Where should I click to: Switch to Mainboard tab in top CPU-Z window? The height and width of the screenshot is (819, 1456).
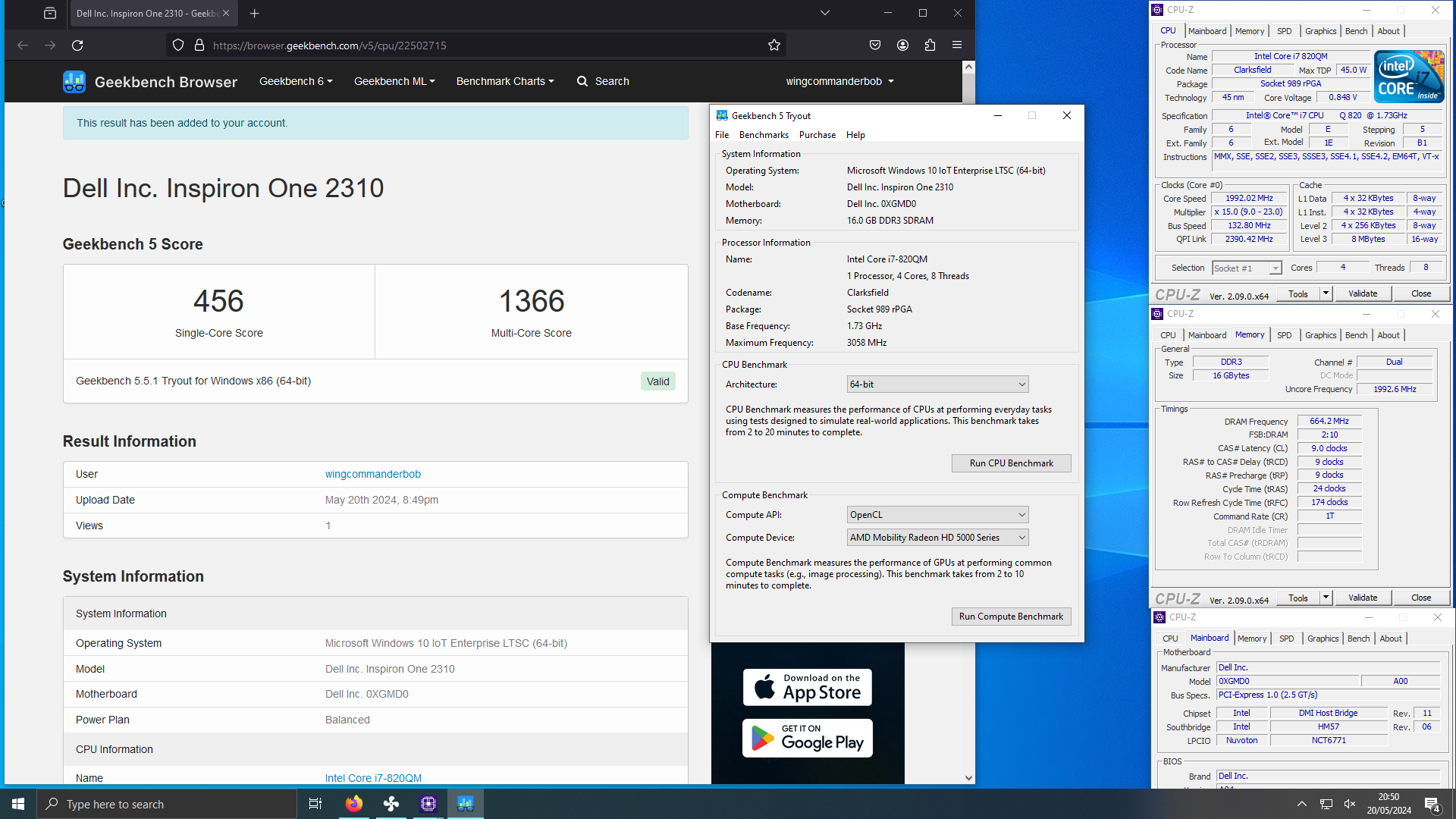coord(1207,31)
